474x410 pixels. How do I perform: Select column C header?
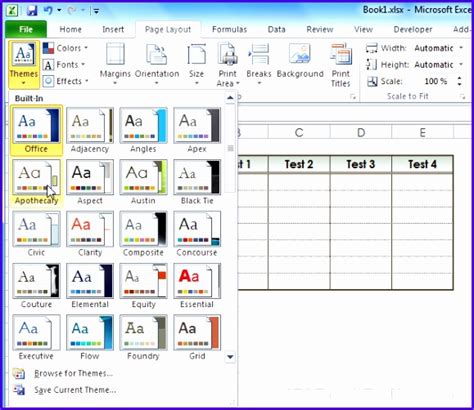pos(299,133)
